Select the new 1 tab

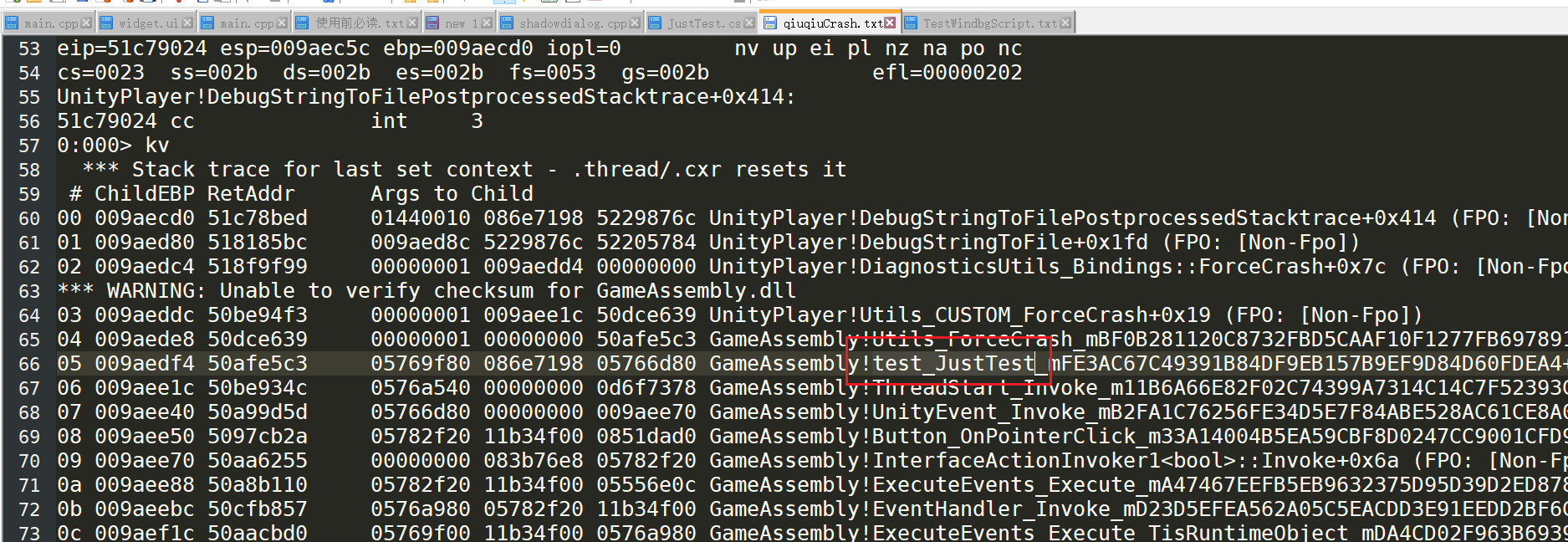pyautogui.click(x=460, y=23)
